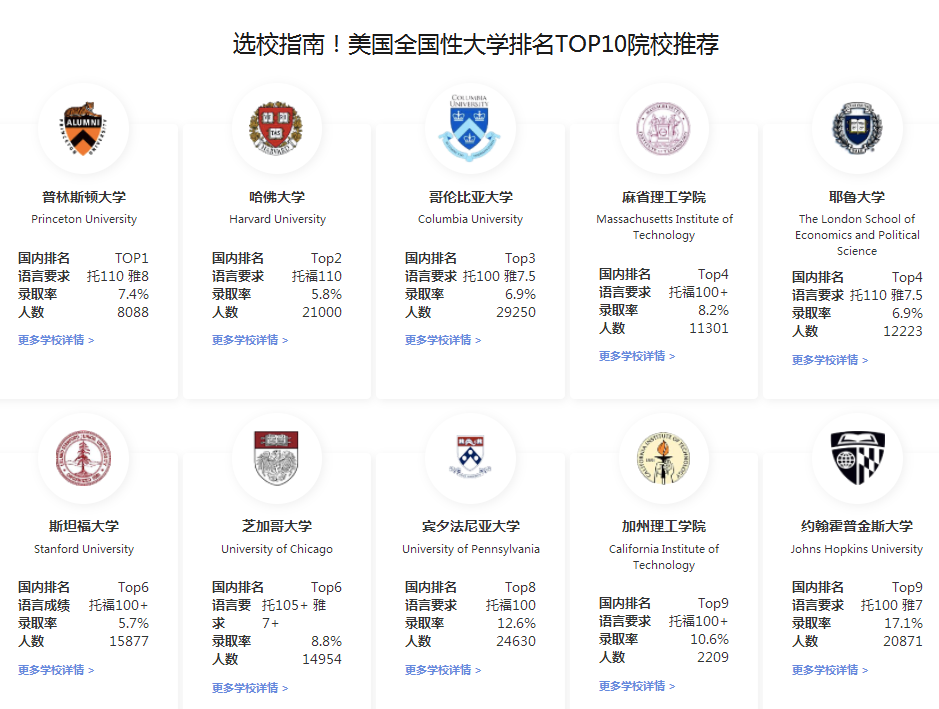Click the 'University of Chicago' English name

click(x=277, y=549)
